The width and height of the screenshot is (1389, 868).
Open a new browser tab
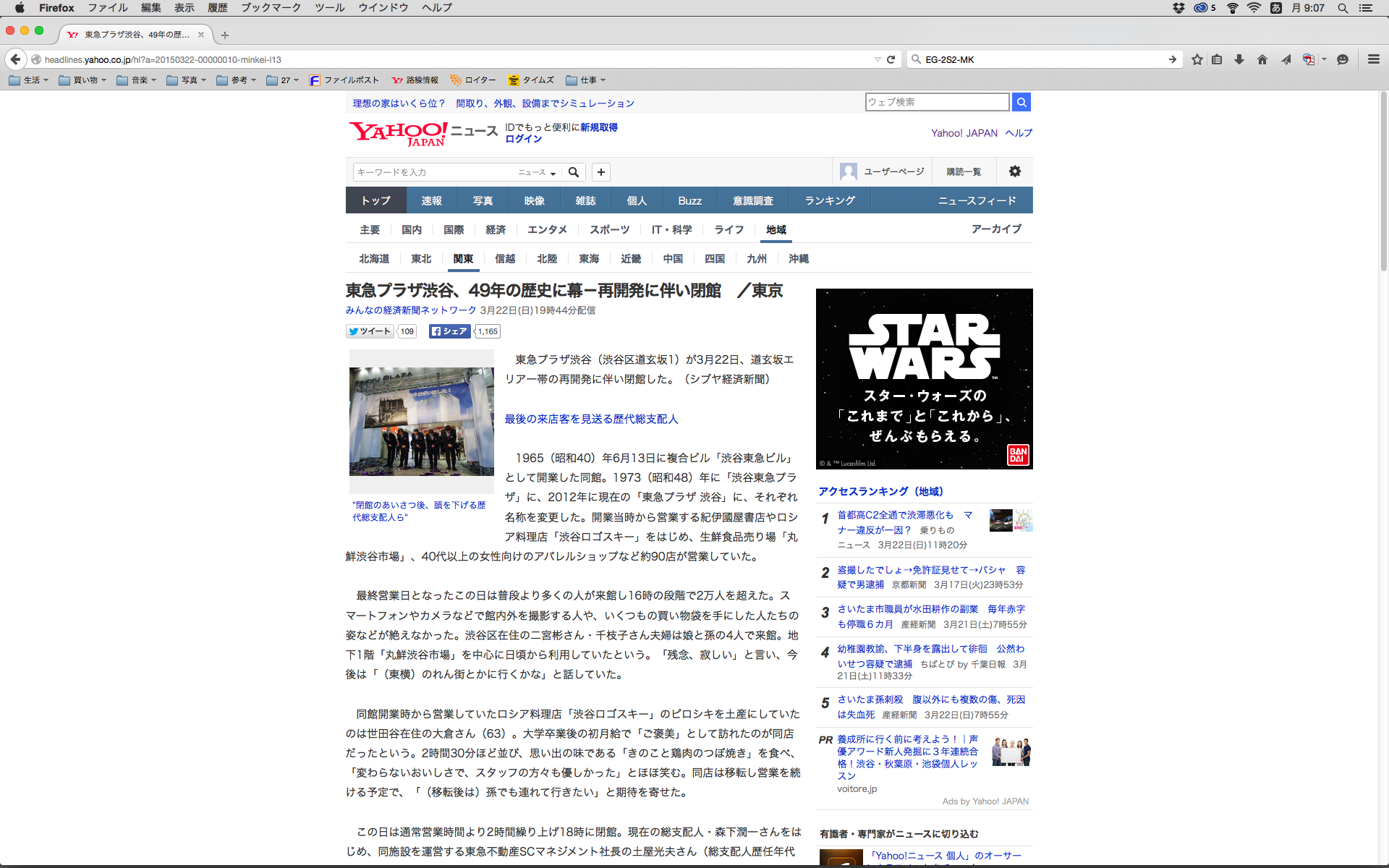[225, 35]
